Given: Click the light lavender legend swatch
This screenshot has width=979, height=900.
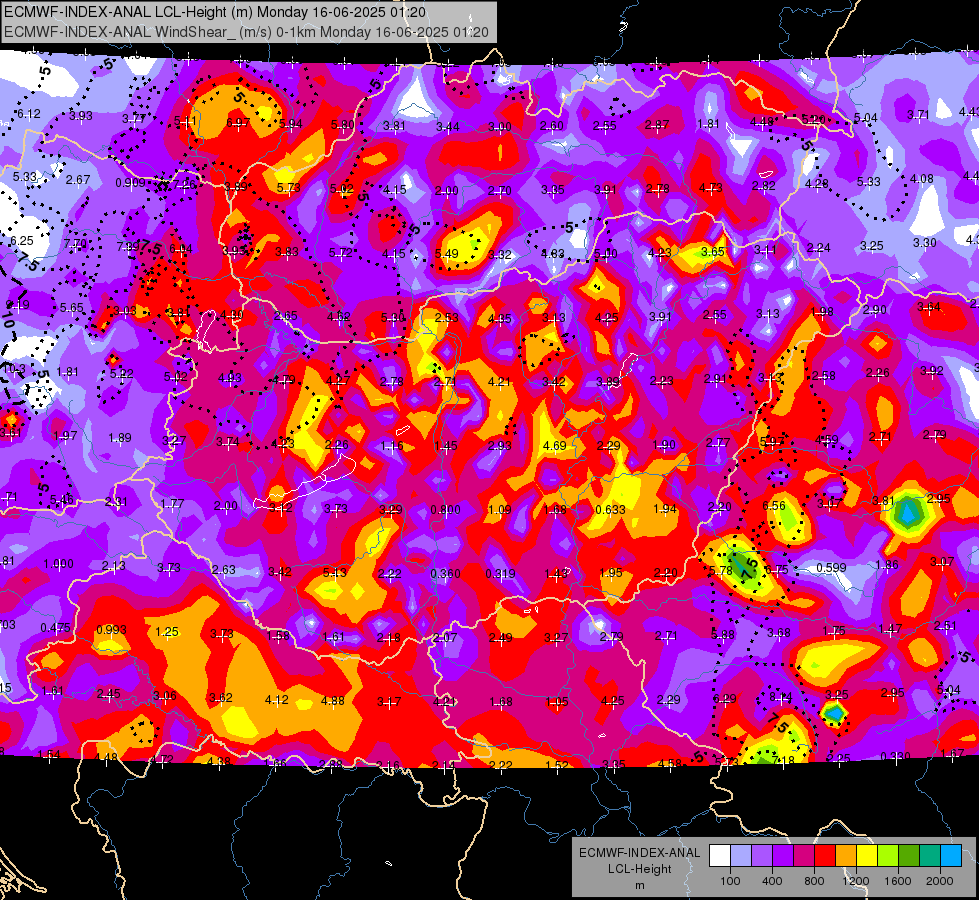Looking at the screenshot, I should point(741,855).
